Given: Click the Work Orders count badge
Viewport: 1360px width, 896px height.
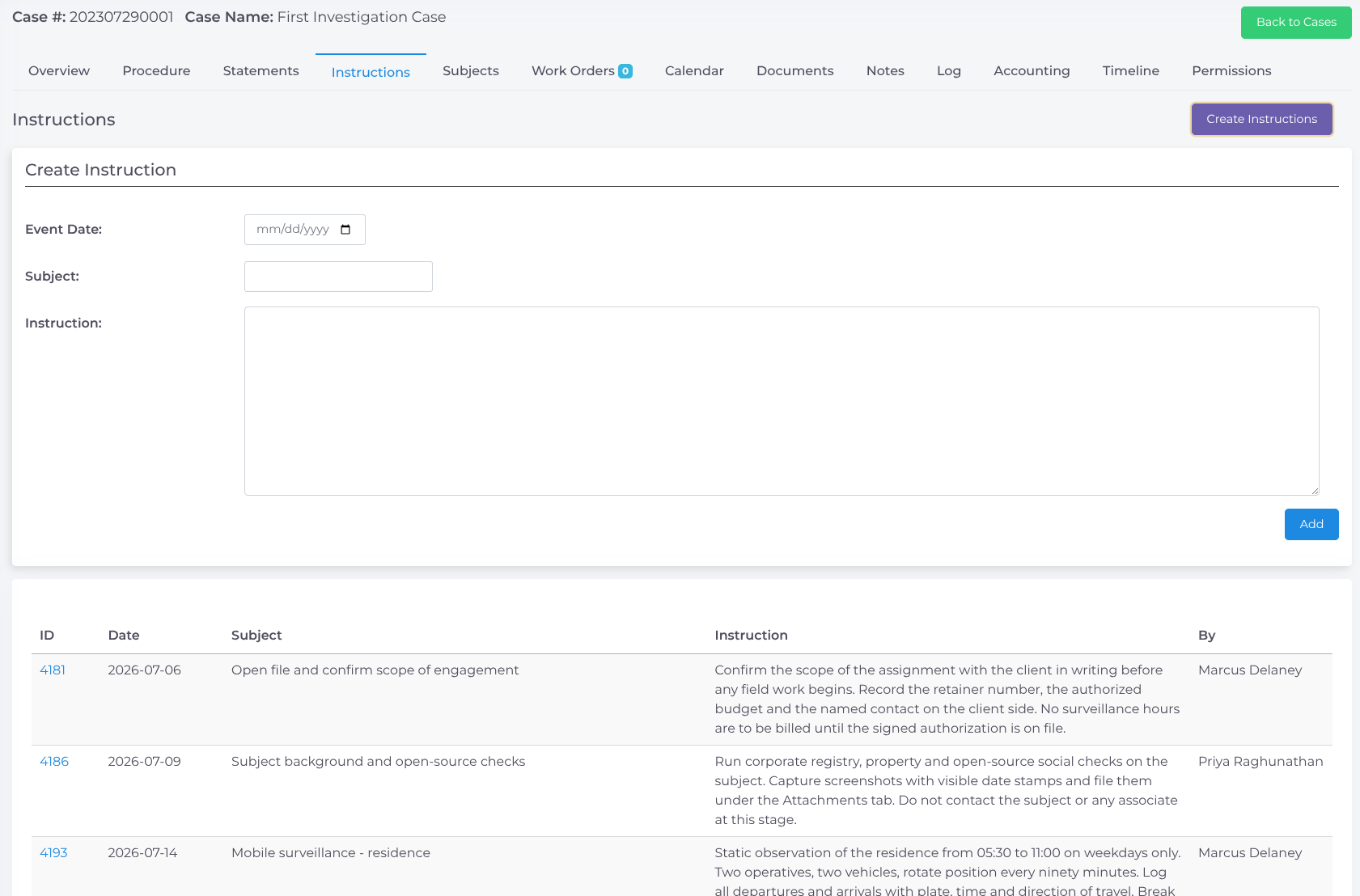Looking at the screenshot, I should pyautogui.click(x=625, y=71).
